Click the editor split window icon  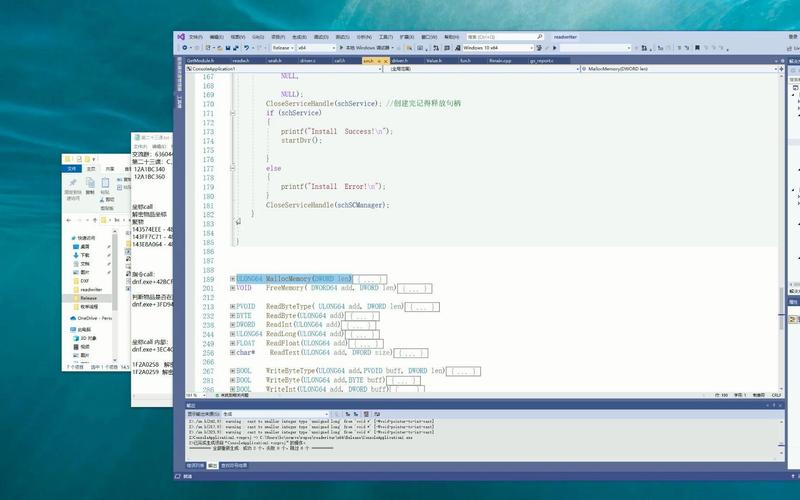781,68
